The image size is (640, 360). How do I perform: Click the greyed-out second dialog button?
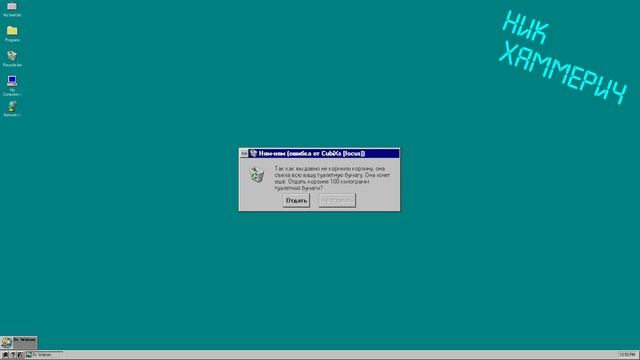[x=337, y=200]
